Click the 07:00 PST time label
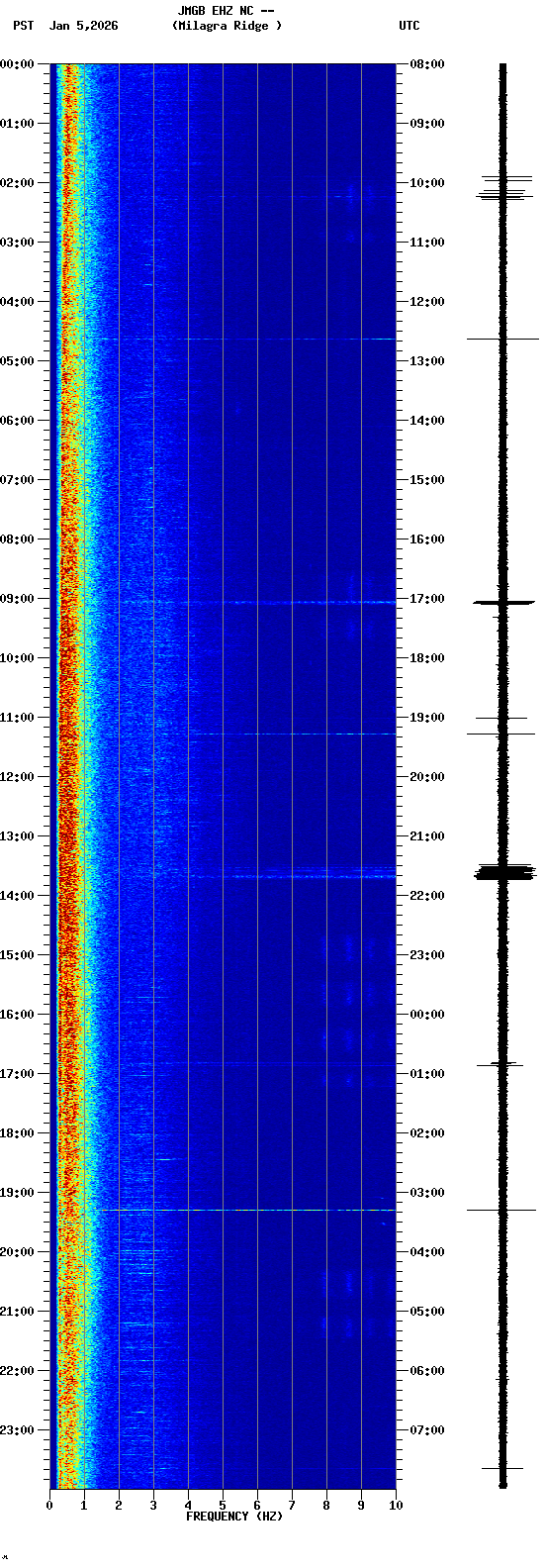This screenshot has width=546, height=1568. coord(18,480)
